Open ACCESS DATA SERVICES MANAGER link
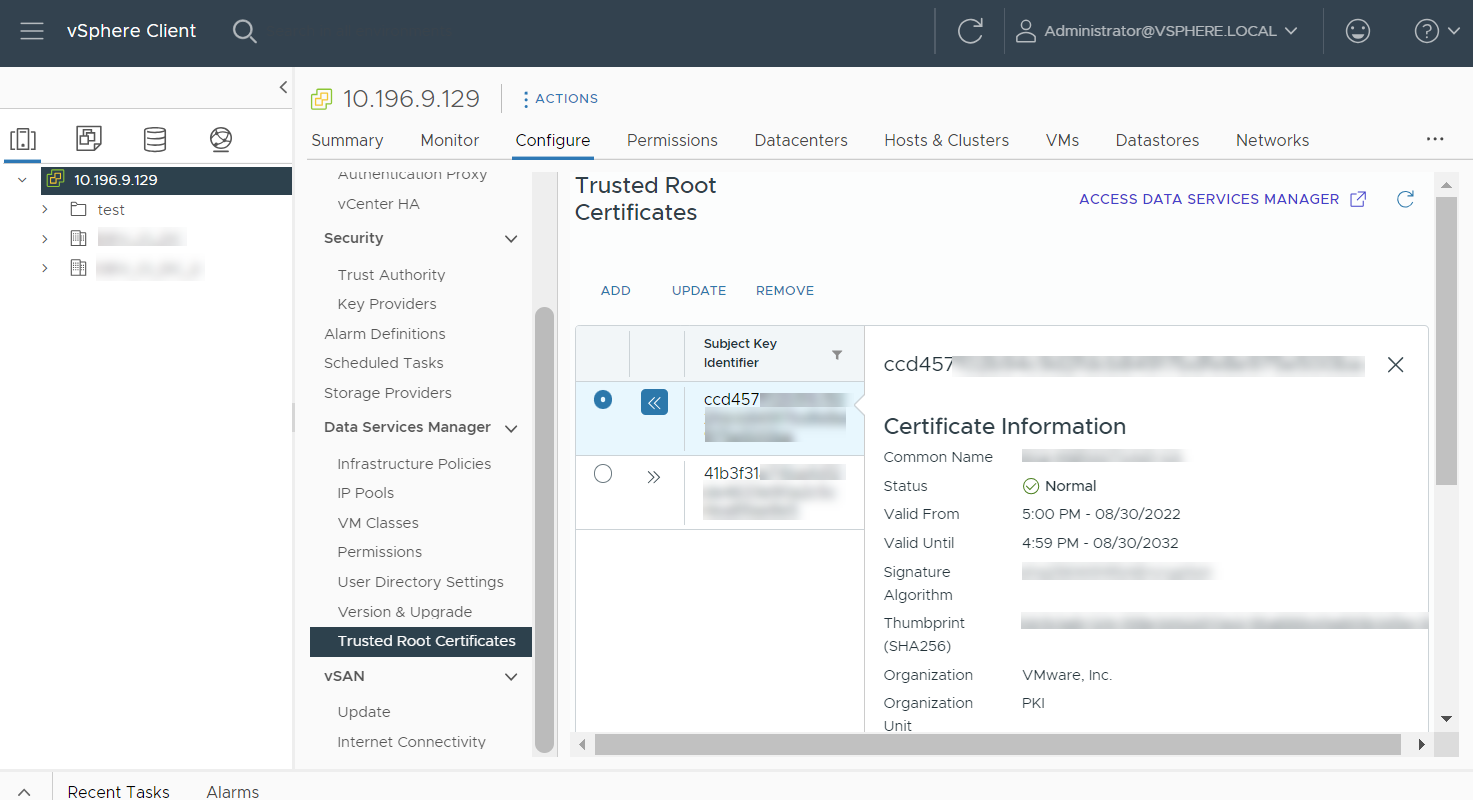 pyautogui.click(x=1209, y=199)
